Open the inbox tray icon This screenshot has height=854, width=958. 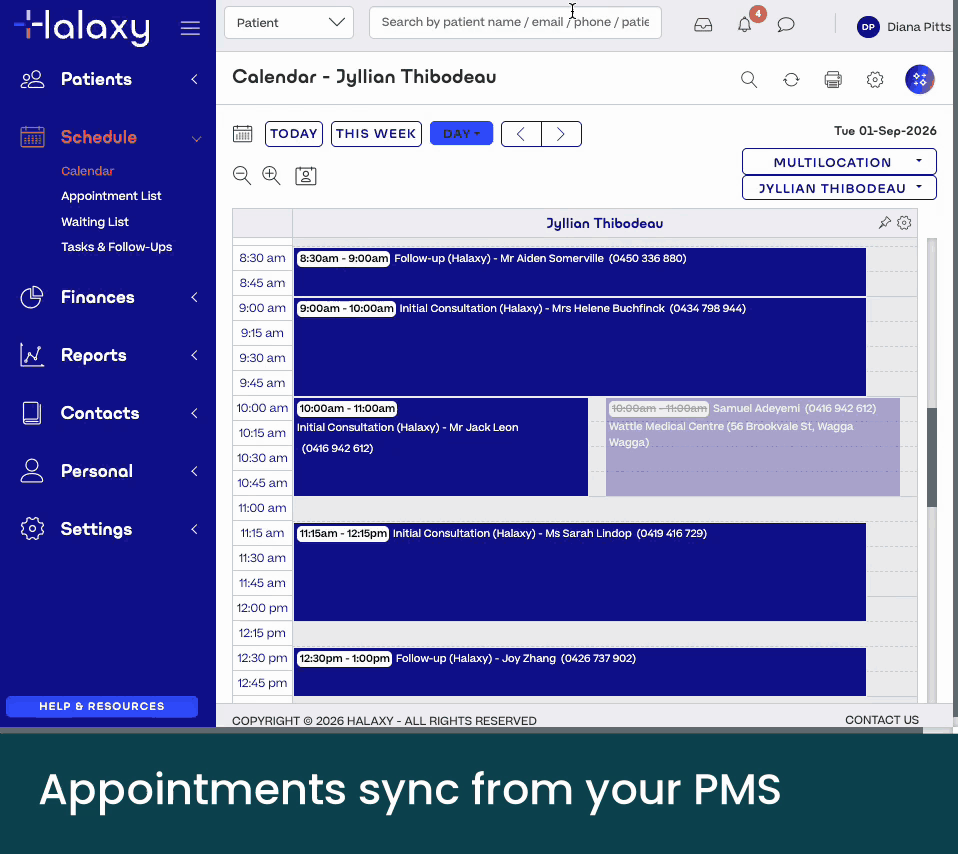(x=703, y=25)
